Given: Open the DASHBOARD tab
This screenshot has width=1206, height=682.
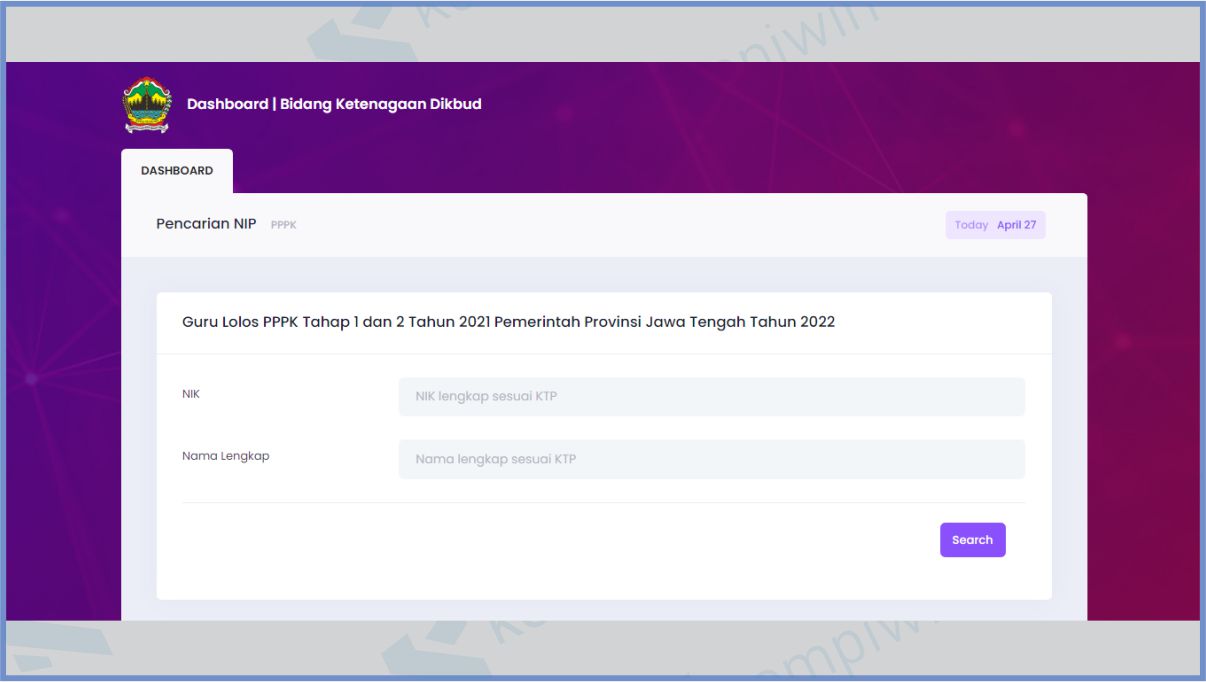Looking at the screenshot, I should click(x=177, y=171).
